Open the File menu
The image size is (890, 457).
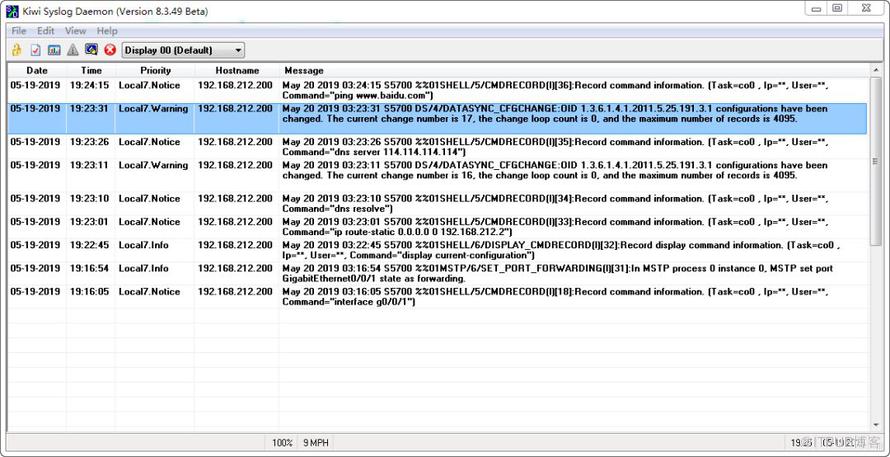[19, 31]
